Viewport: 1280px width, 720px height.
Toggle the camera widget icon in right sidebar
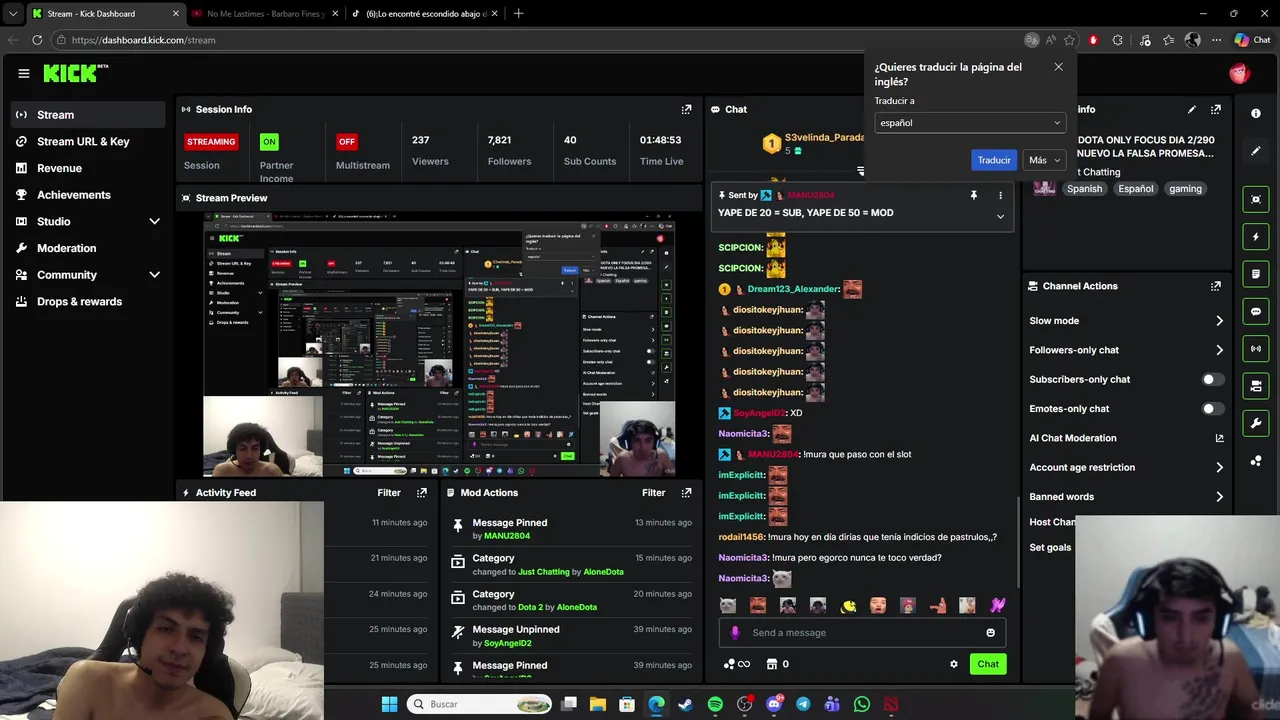click(1256, 386)
